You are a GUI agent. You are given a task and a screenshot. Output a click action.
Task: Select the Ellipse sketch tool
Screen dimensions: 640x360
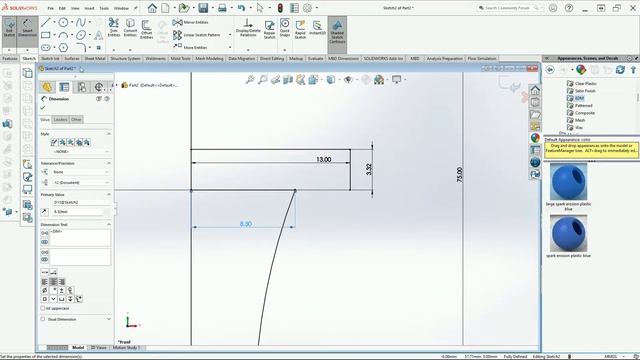[81, 35]
